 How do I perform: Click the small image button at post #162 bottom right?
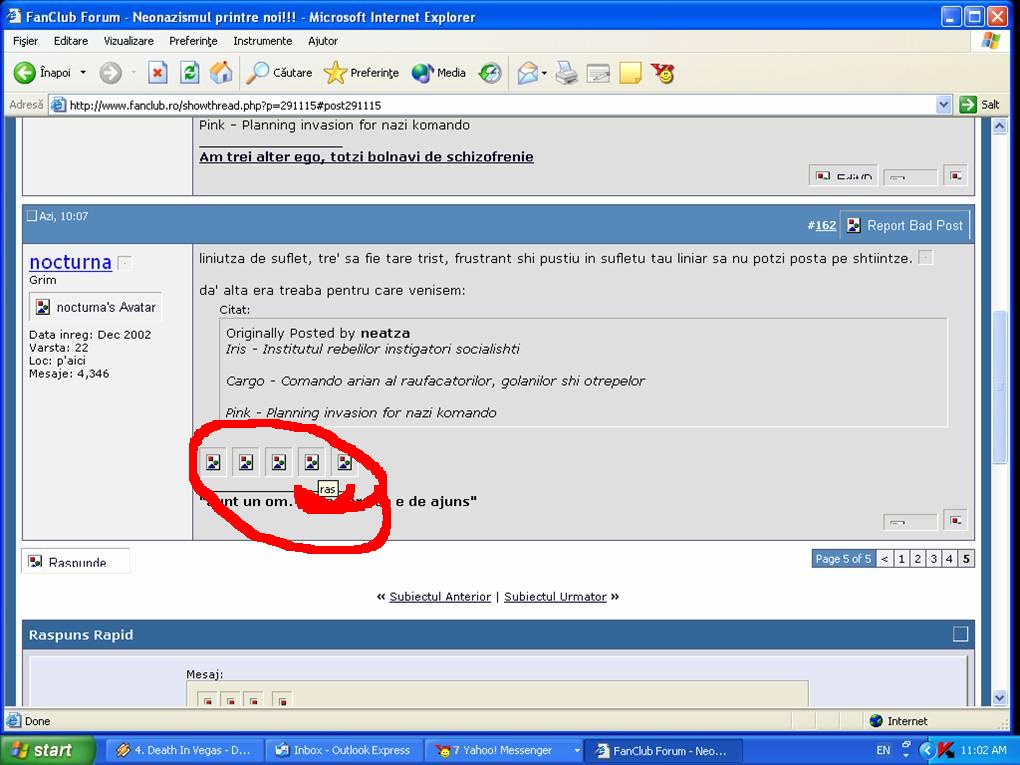point(956,520)
